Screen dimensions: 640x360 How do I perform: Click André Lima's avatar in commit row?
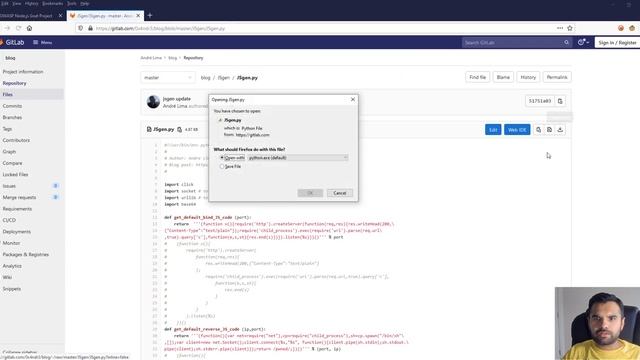[x=153, y=102]
